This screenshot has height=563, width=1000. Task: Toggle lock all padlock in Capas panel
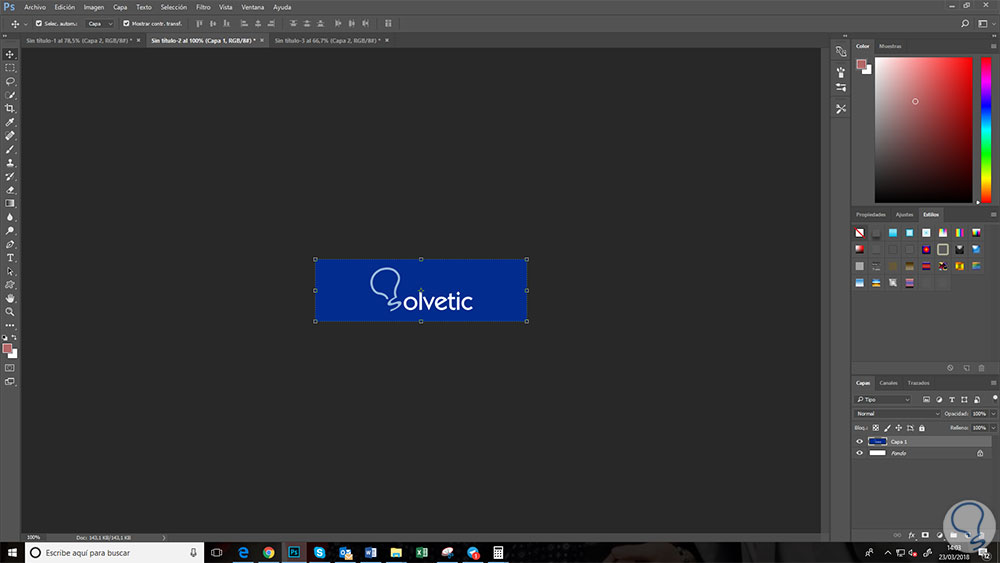pyautogui.click(x=922, y=428)
